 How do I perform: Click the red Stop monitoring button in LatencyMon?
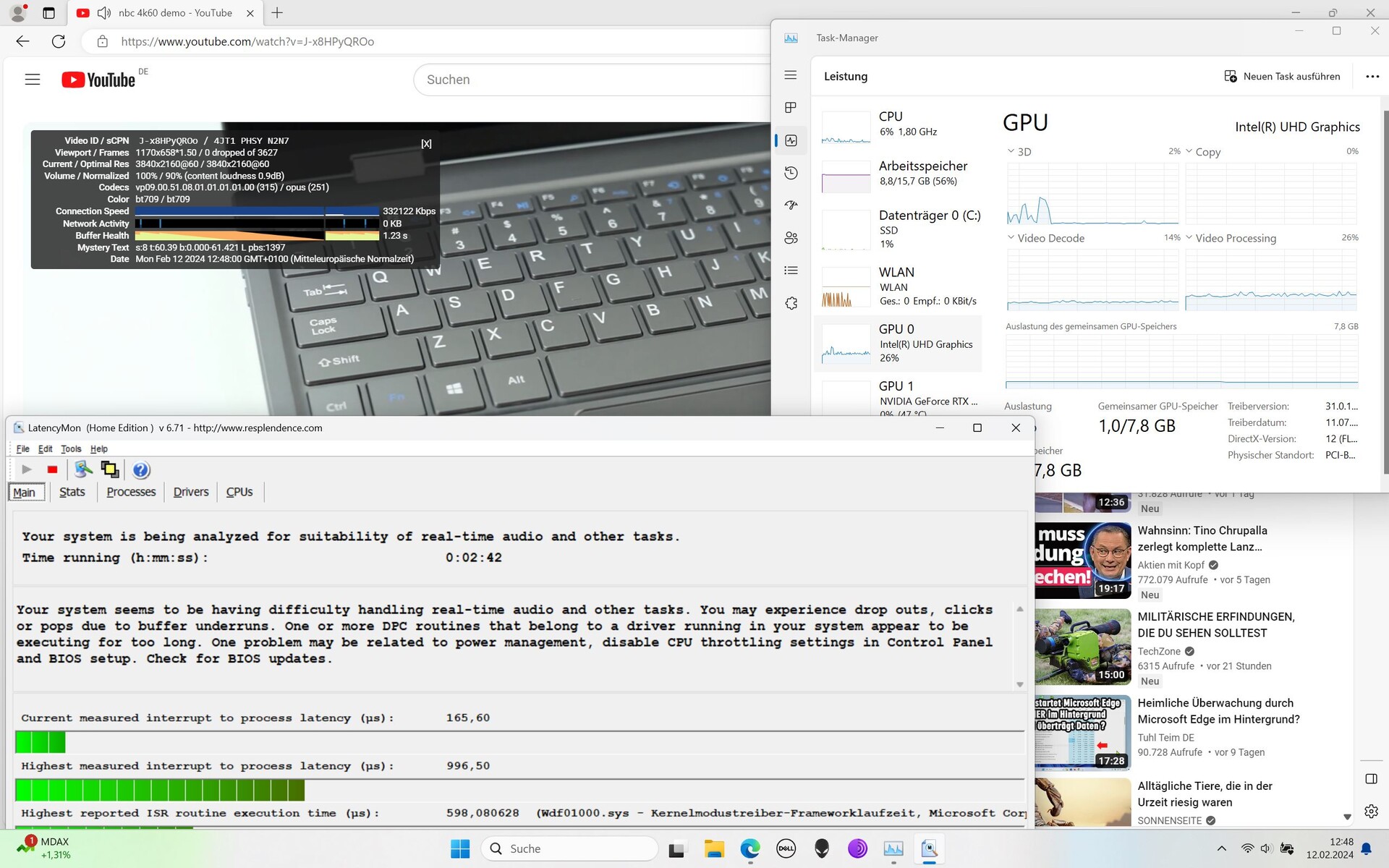coord(52,469)
